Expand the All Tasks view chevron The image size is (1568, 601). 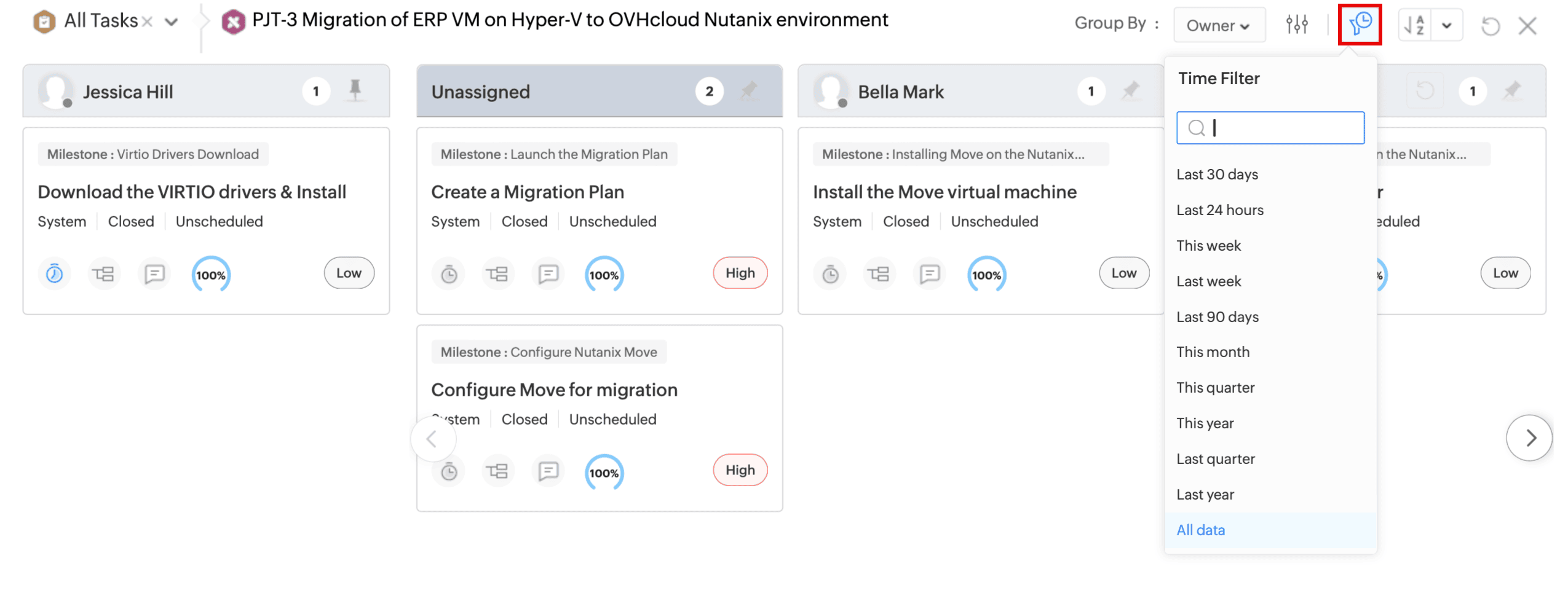[x=172, y=23]
